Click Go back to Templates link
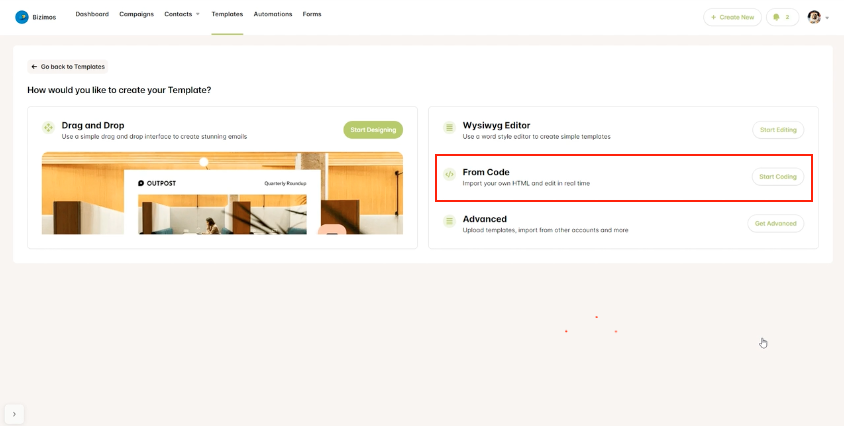This screenshot has height=426, width=844. pos(67,66)
